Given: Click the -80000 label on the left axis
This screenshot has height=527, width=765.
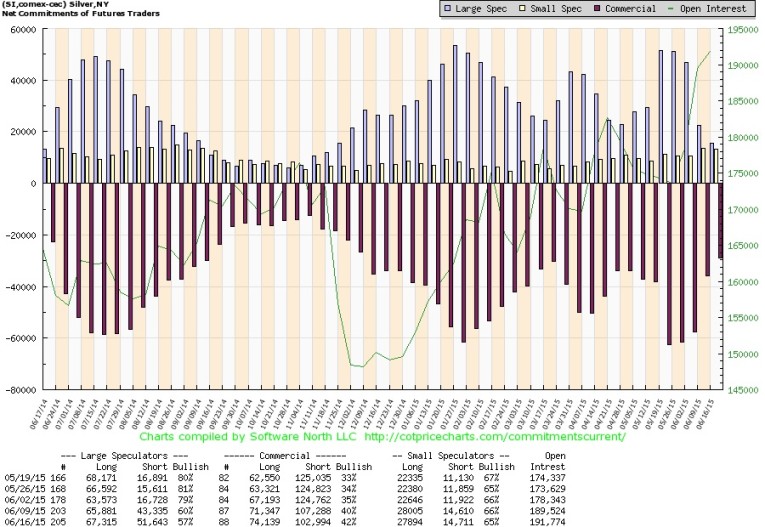Looking at the screenshot, I should [x=18, y=391].
